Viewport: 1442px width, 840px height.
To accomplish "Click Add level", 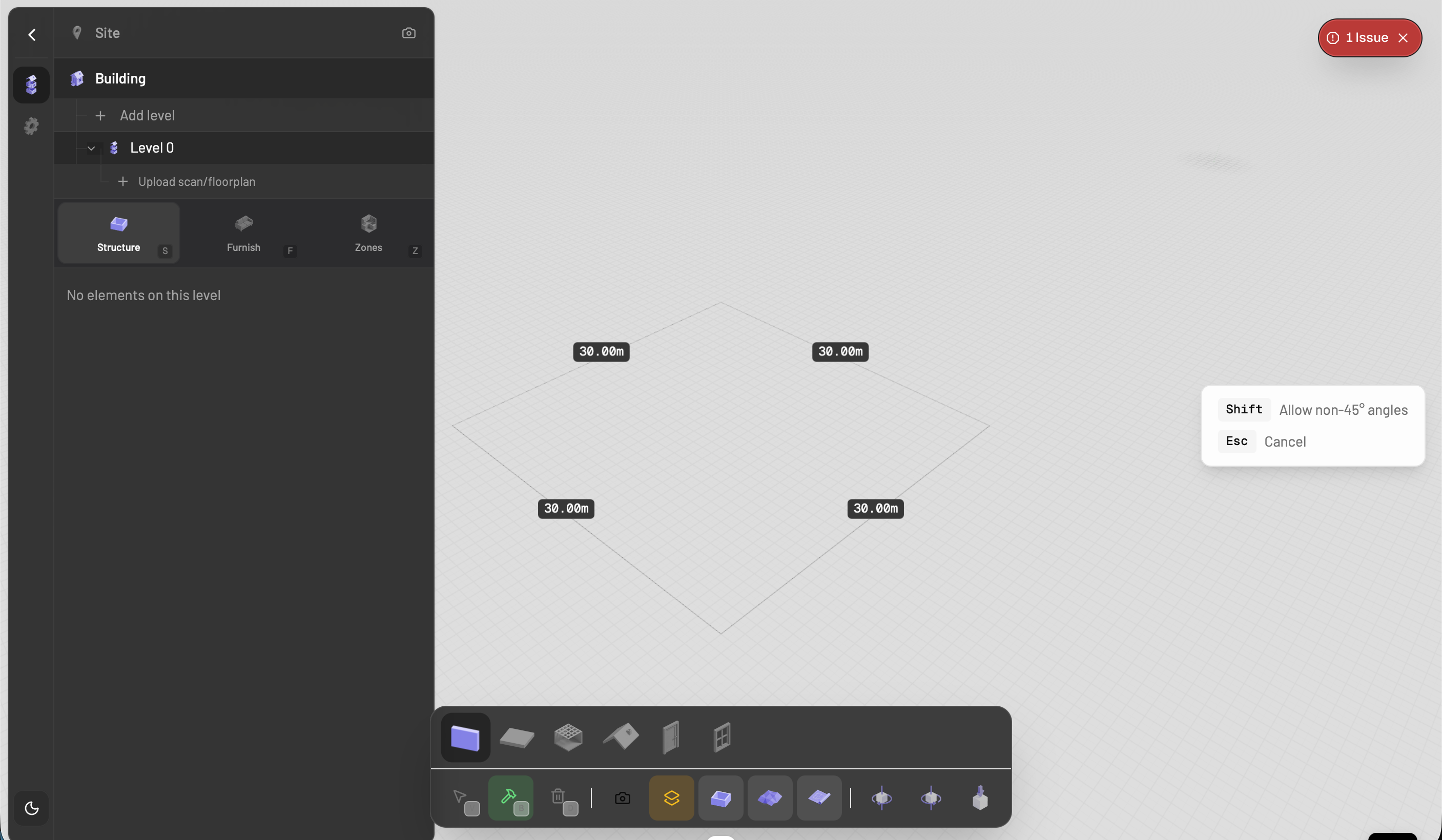I will (x=147, y=116).
